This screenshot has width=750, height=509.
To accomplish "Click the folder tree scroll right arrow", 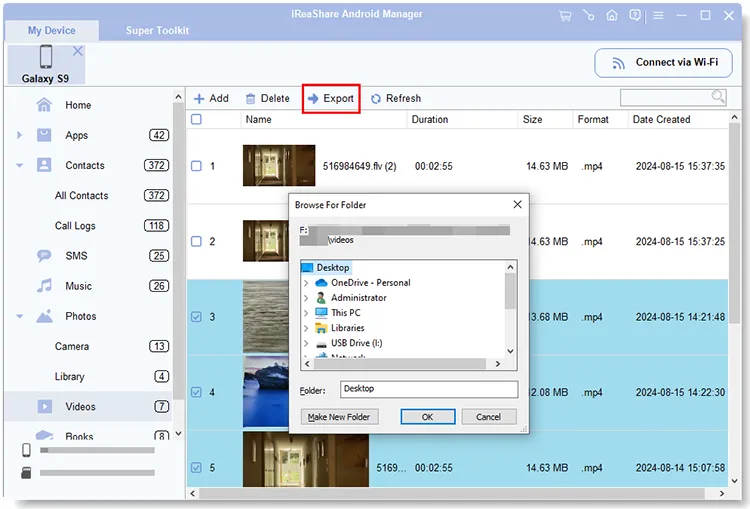I will (x=497, y=364).
